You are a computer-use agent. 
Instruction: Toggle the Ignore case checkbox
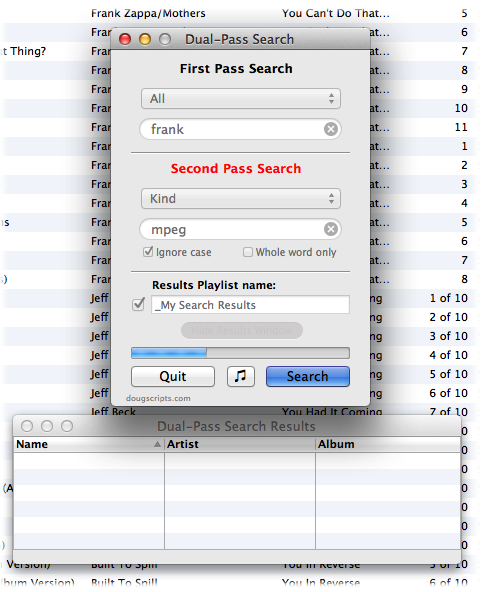coord(148,251)
